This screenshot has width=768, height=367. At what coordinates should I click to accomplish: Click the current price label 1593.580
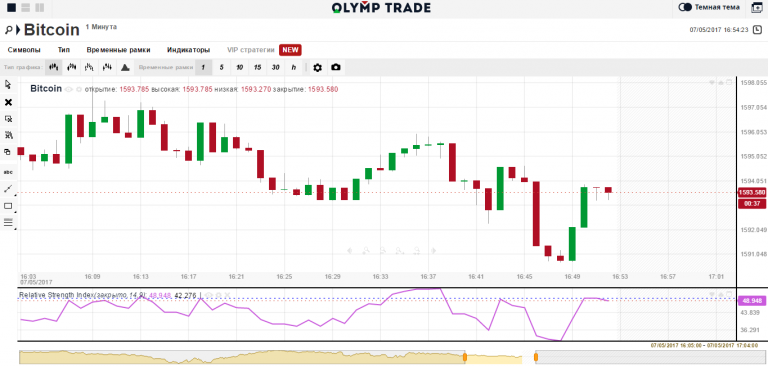click(x=752, y=193)
